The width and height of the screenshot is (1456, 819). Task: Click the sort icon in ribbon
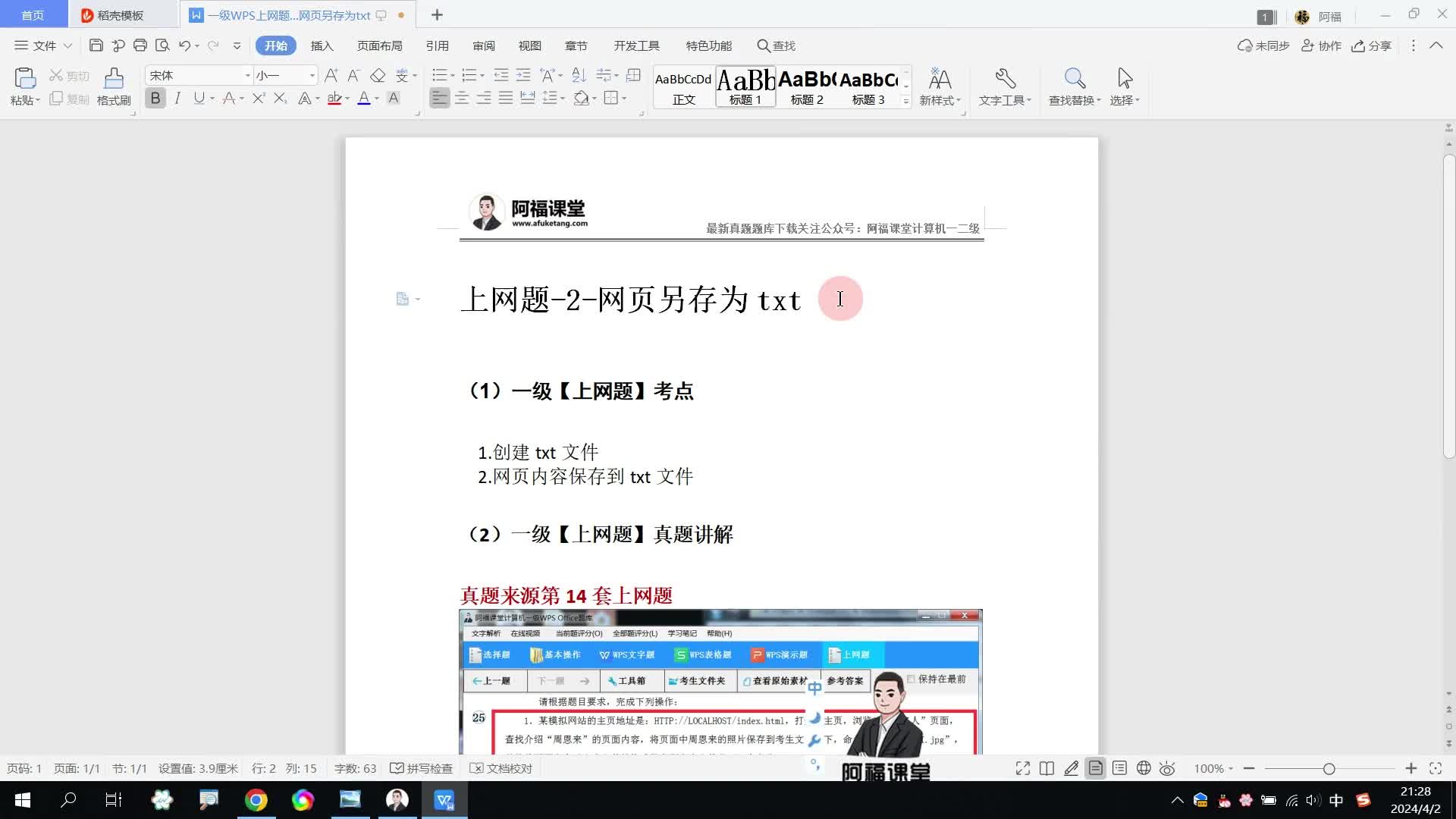579,75
